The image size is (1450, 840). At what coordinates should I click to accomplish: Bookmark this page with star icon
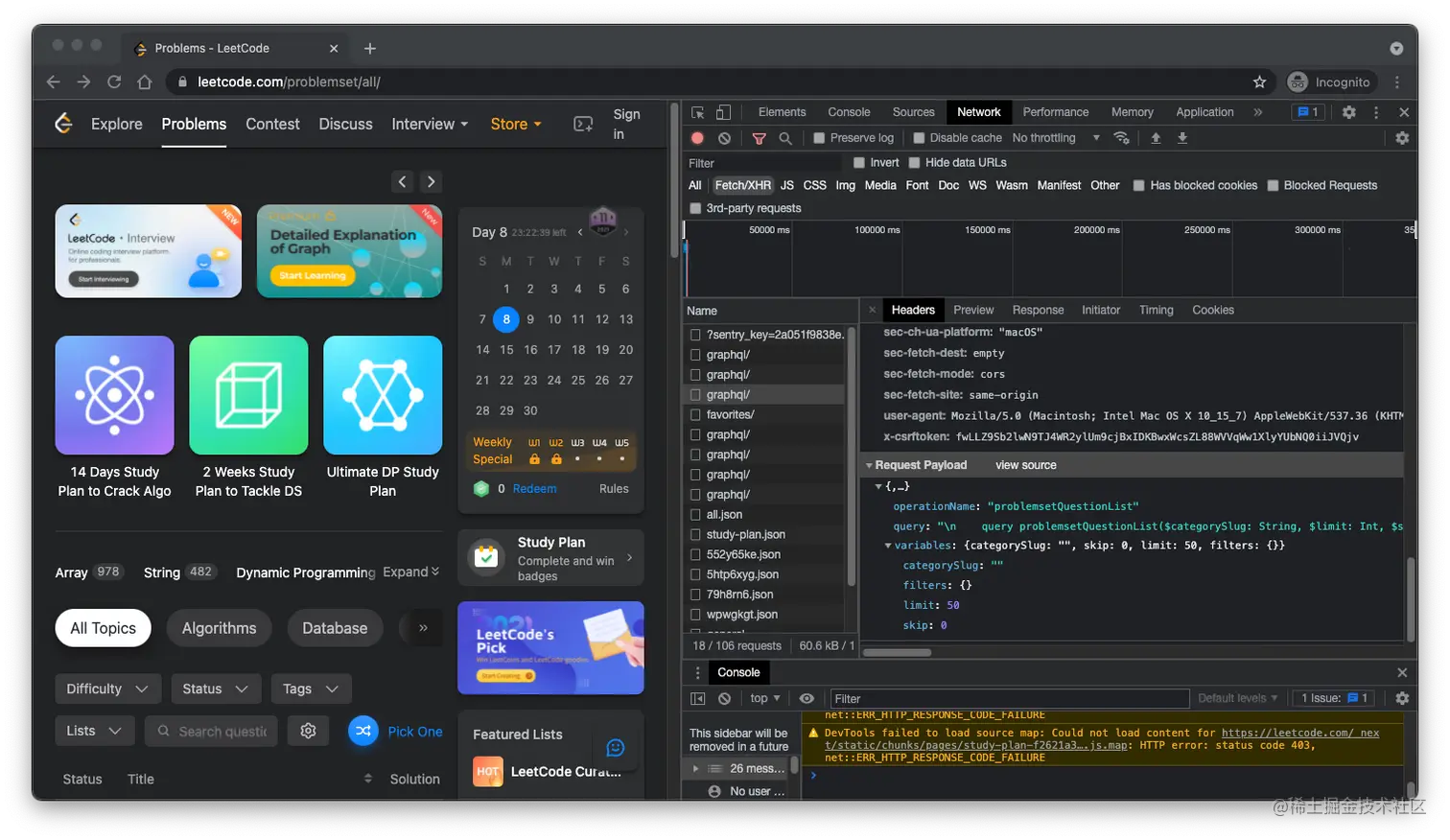tap(1259, 82)
